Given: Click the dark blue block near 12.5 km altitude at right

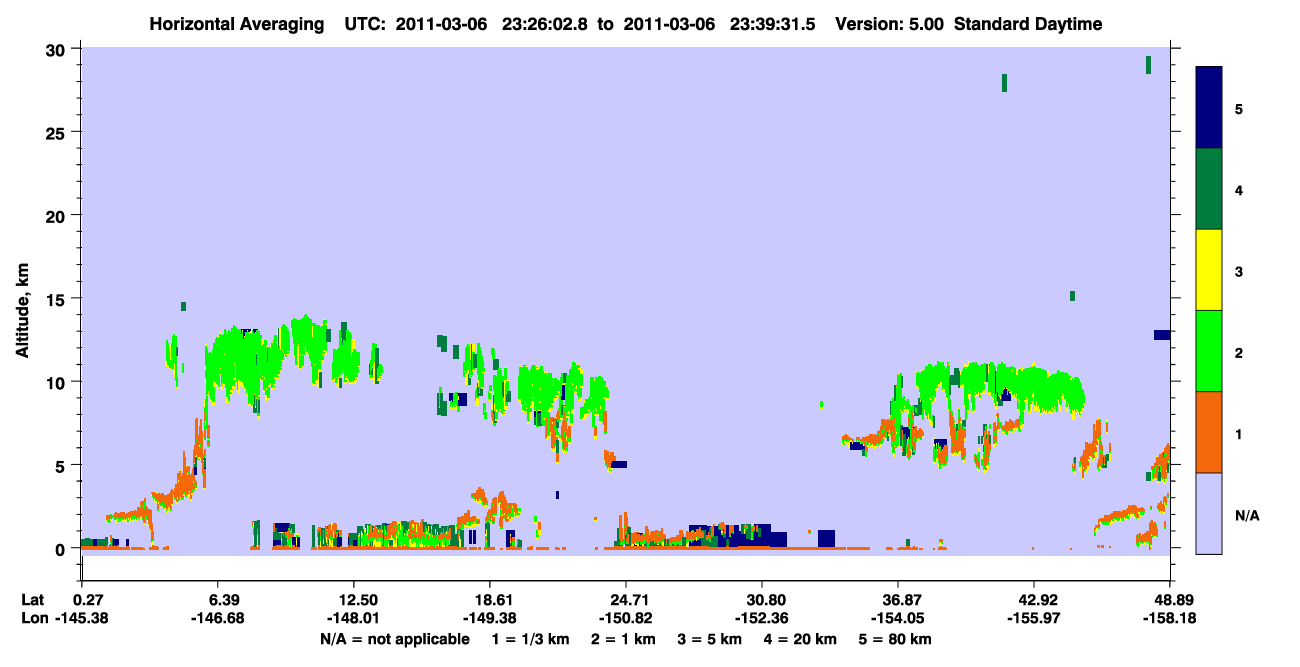Looking at the screenshot, I should (x=1162, y=335).
